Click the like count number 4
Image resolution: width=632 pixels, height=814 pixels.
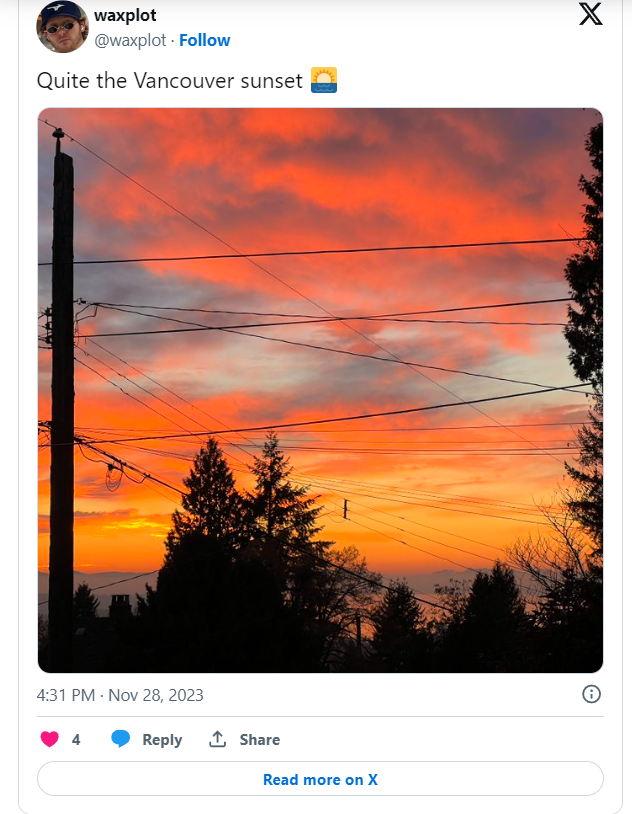[76, 739]
